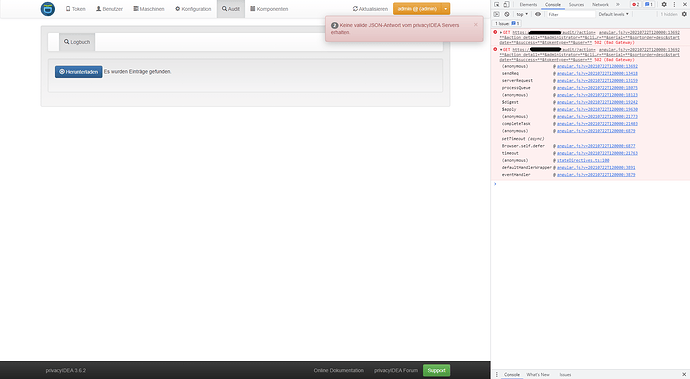Expand the admin account dropdown caret

coord(445,9)
